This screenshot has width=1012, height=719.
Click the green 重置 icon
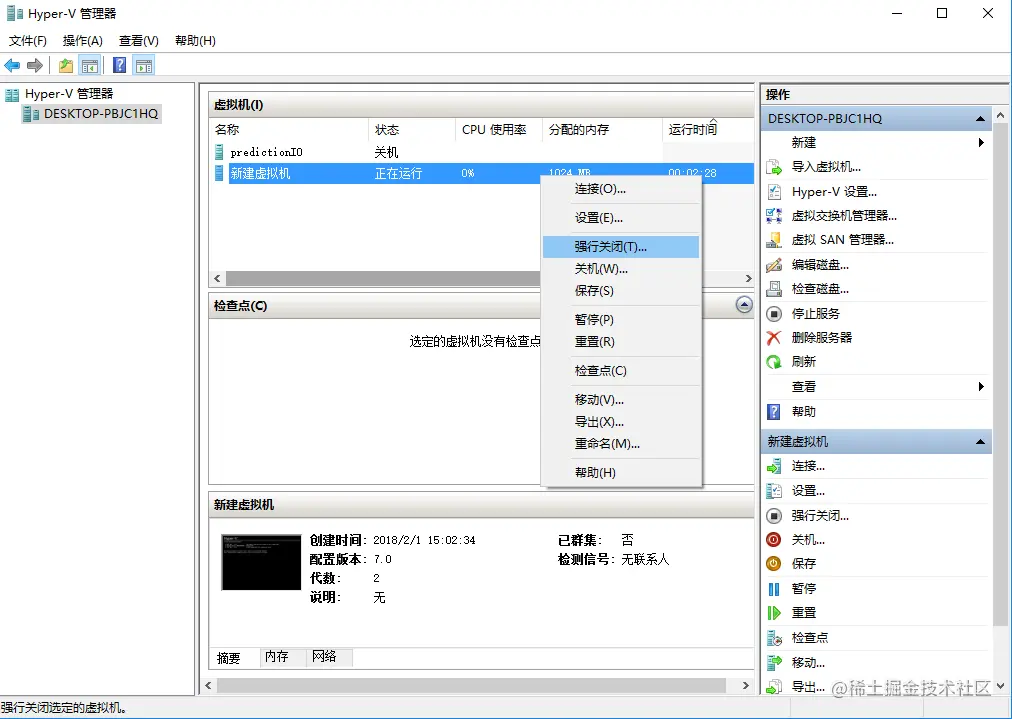(774, 613)
